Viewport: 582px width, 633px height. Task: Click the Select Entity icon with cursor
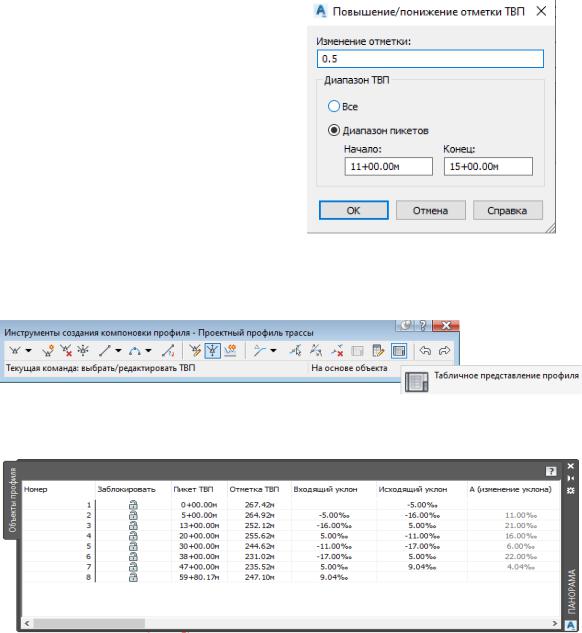pyautogui.click(x=295, y=350)
